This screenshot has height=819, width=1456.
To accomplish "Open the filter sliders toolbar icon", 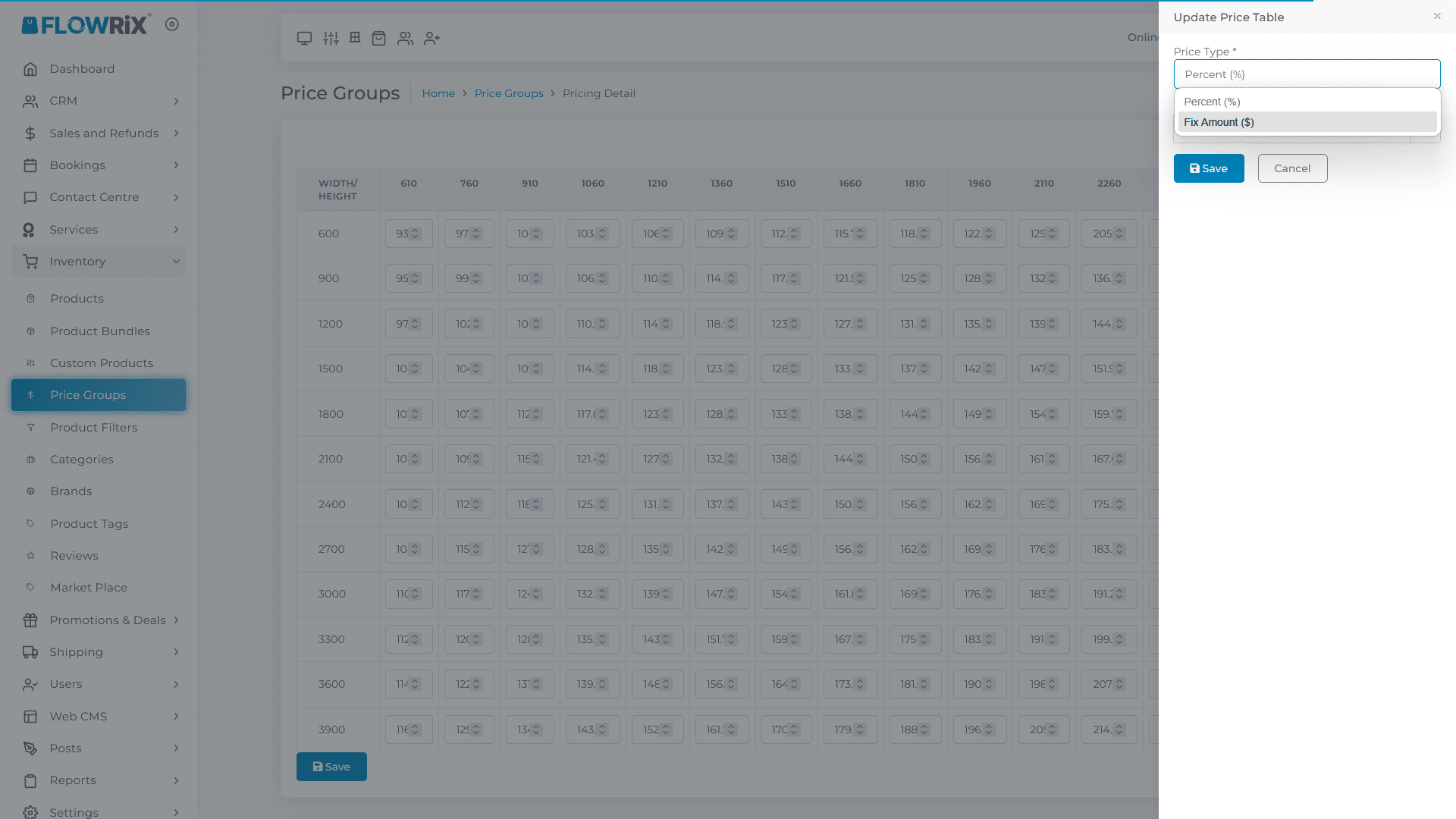I will [x=331, y=38].
